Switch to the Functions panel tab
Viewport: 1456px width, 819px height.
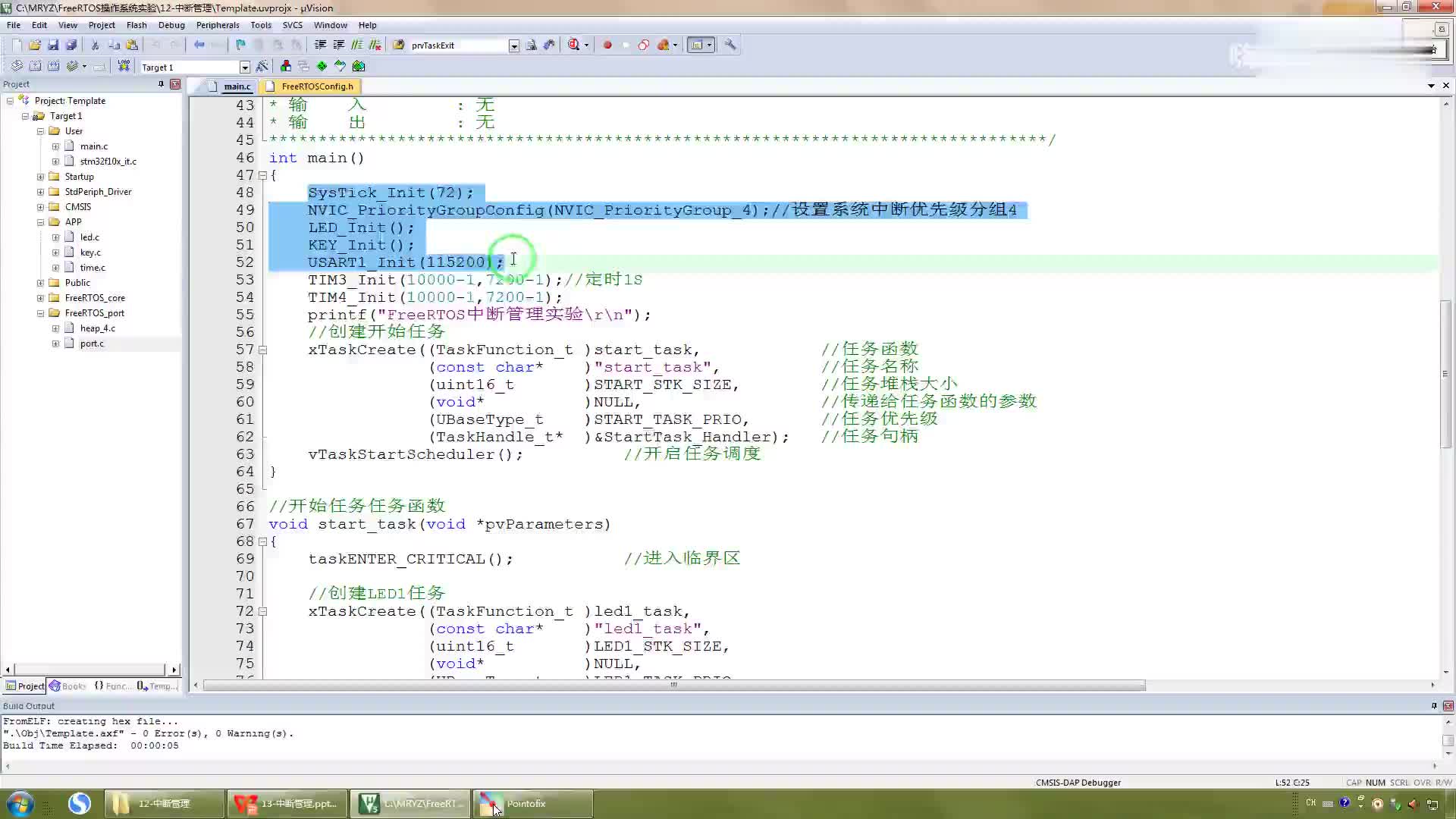(112, 686)
